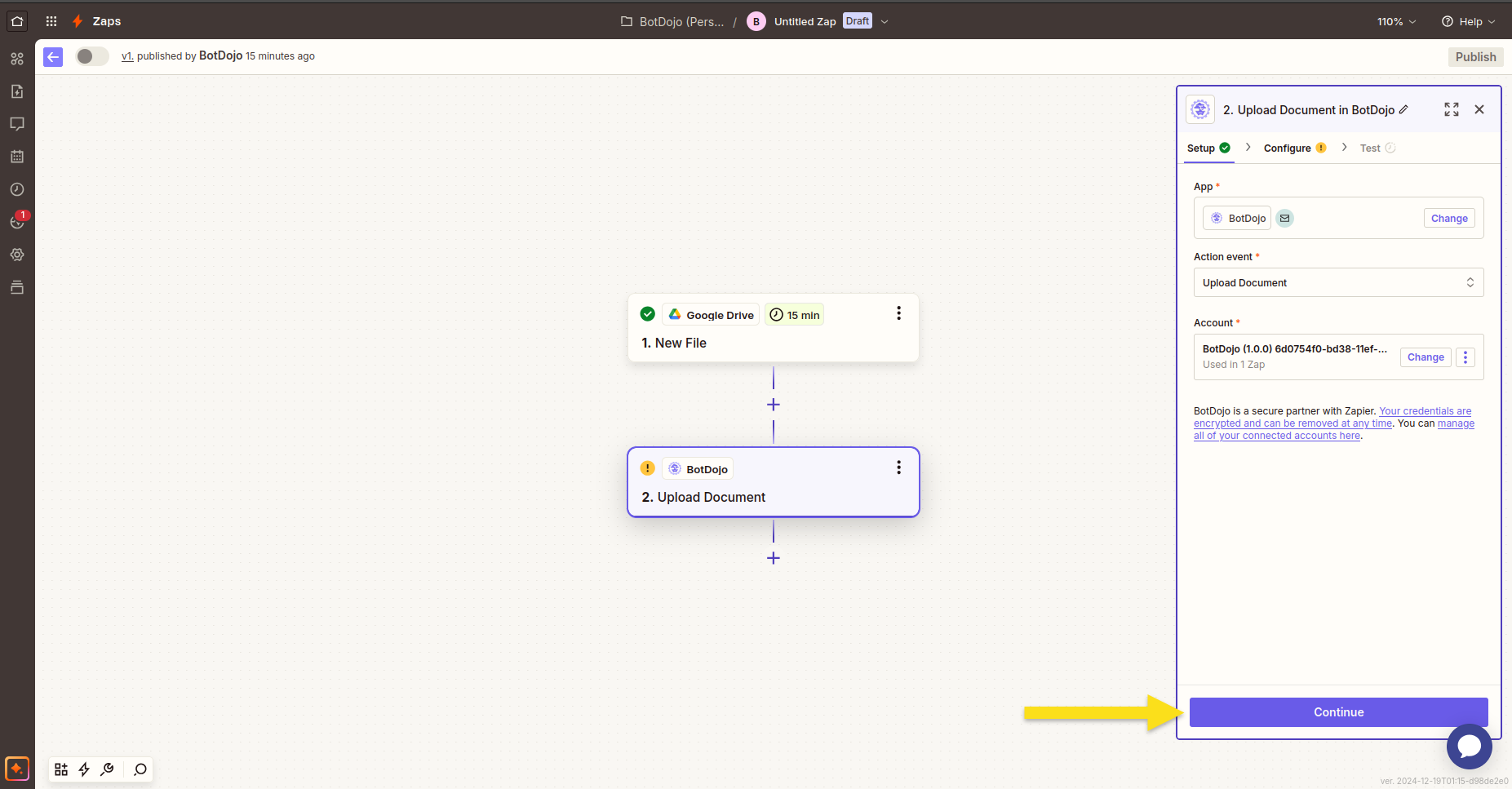1512x789 pixels.
Task: Open the status icon with notification badge
Action: pos(17,222)
